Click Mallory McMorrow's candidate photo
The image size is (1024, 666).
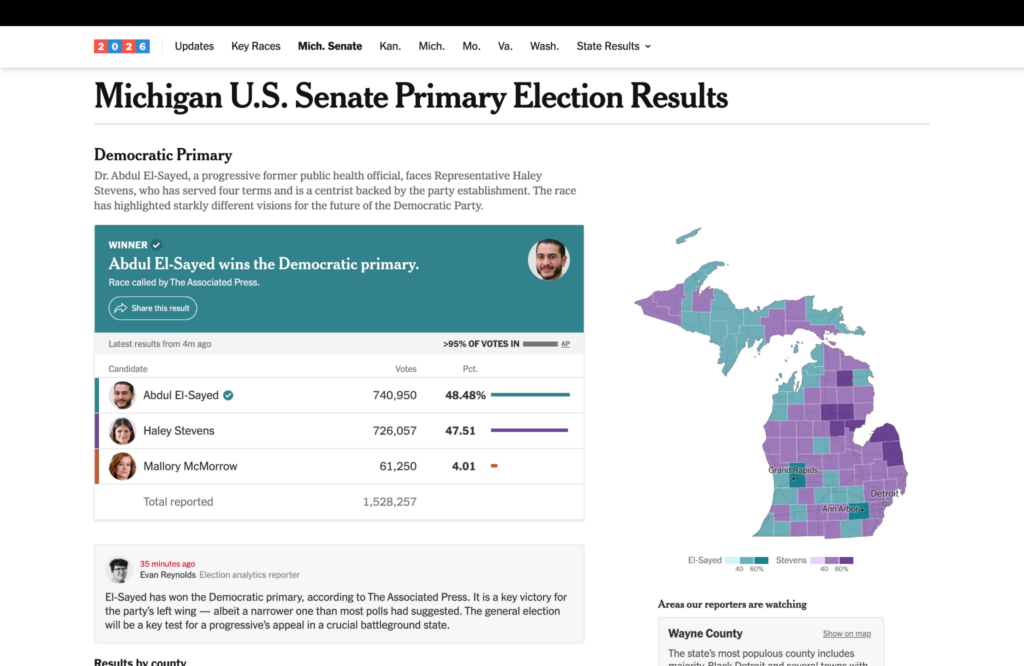pos(122,466)
